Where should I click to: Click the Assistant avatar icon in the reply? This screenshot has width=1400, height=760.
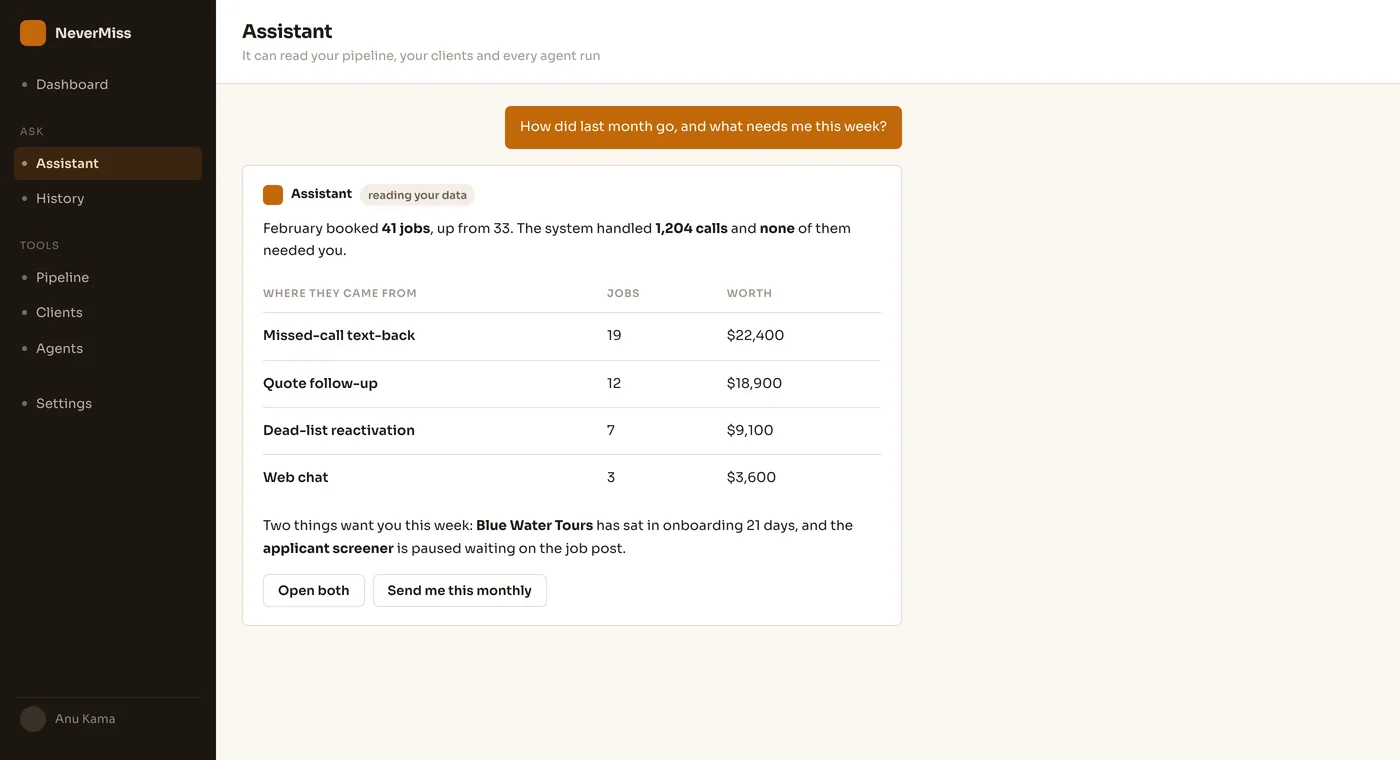tap(273, 194)
